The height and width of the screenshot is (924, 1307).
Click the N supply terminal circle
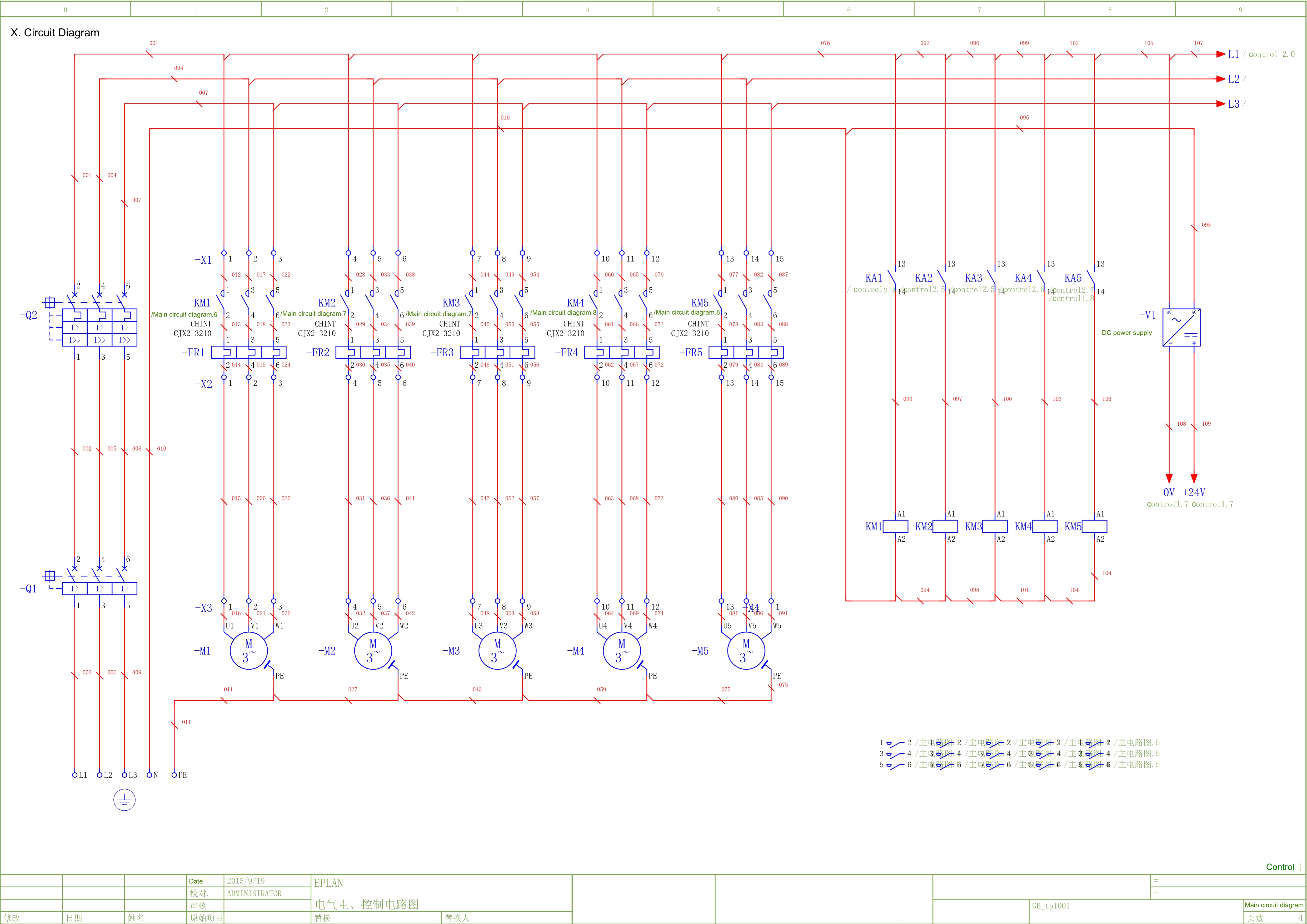coord(149,775)
